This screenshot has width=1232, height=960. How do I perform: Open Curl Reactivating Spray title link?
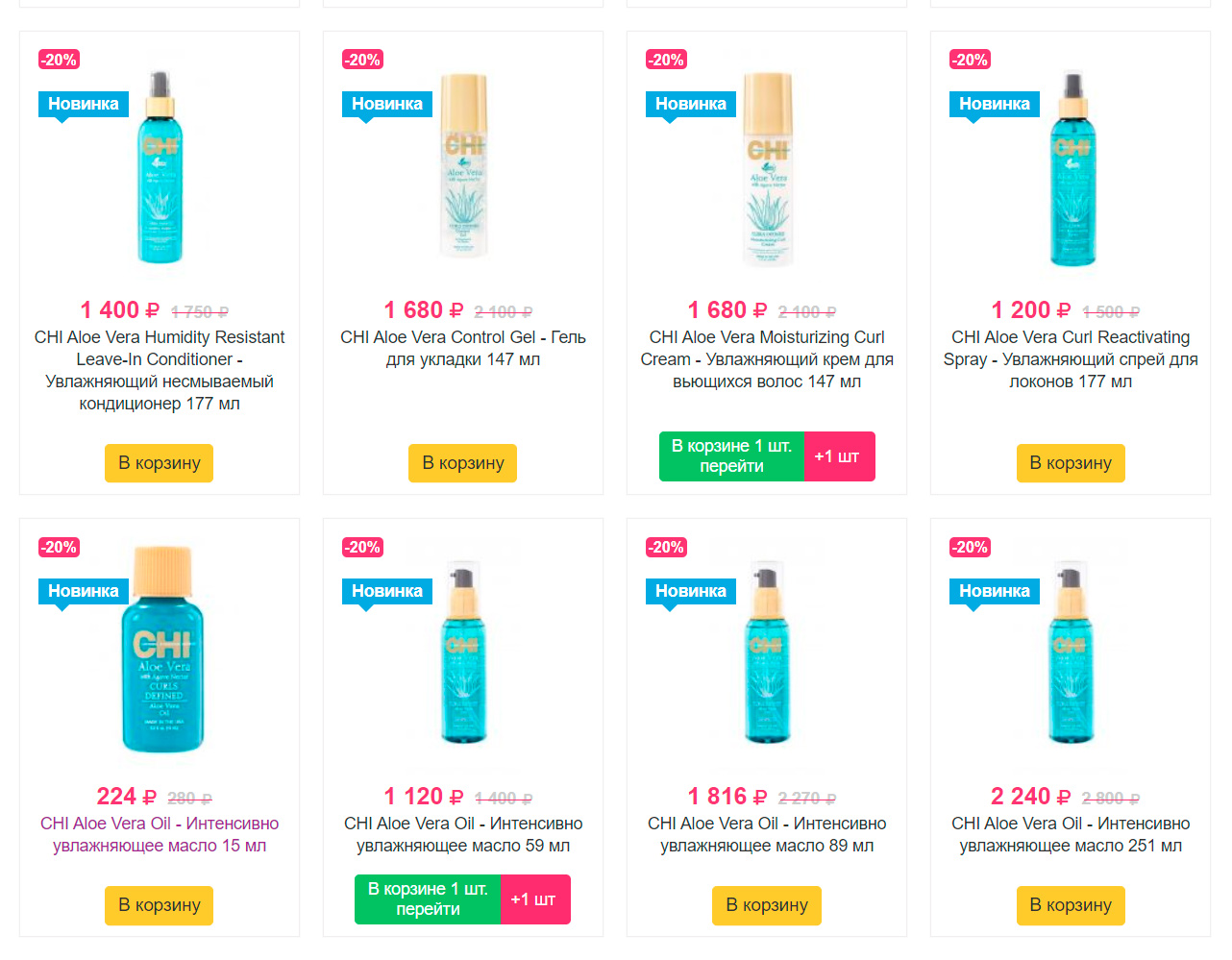1071,359
